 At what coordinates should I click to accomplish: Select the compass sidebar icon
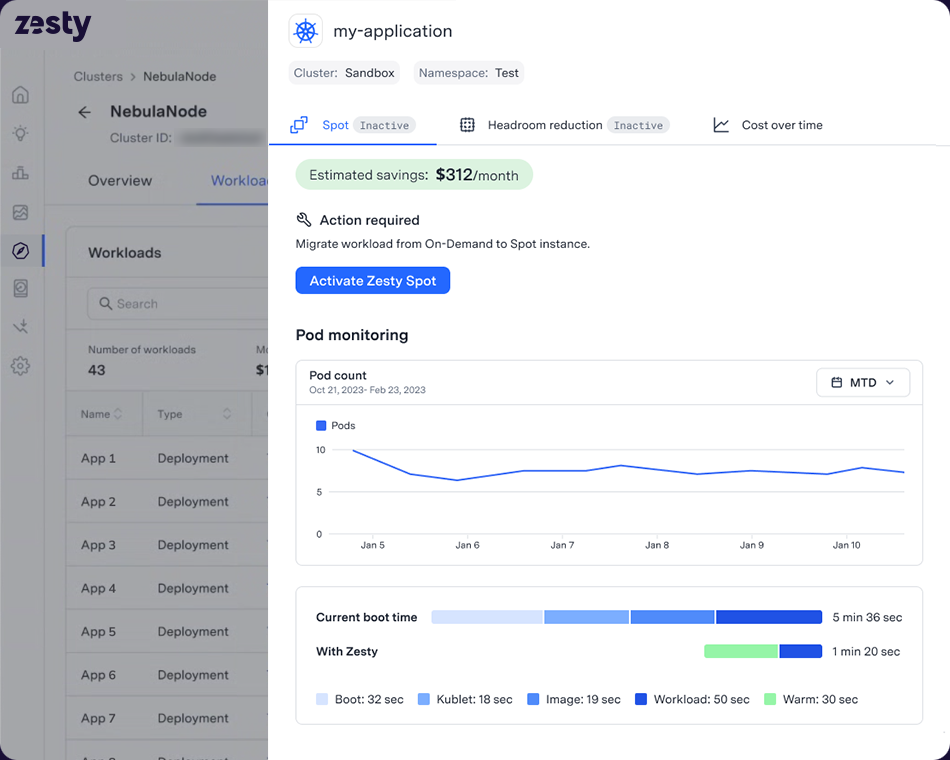click(21, 250)
